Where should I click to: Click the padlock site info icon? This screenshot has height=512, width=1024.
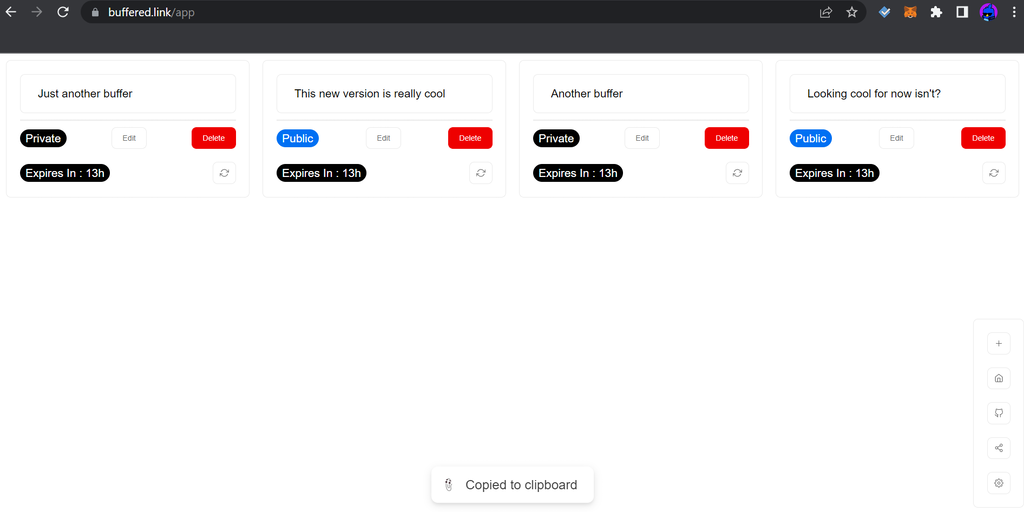(x=95, y=12)
